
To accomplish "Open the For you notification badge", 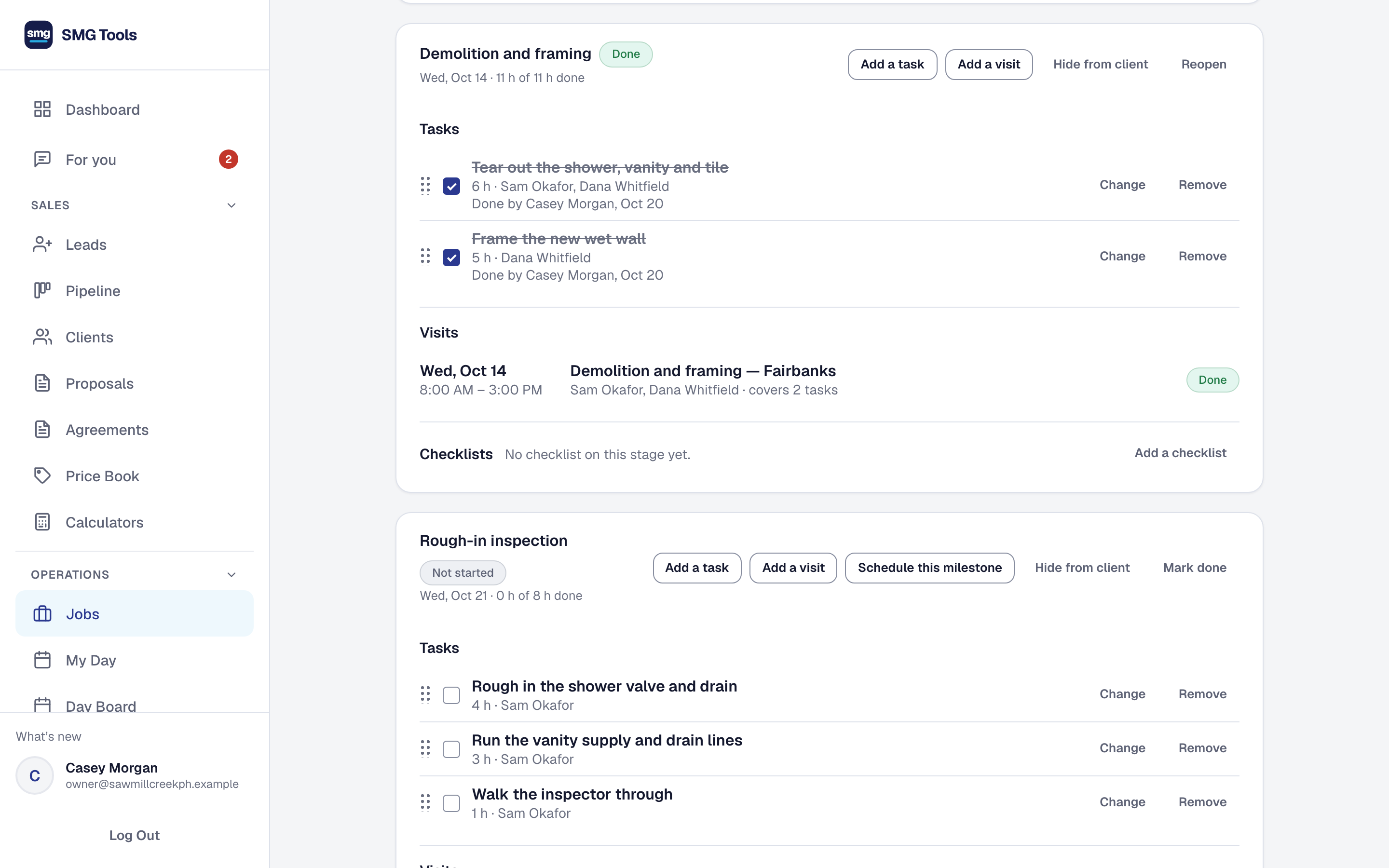I will pyautogui.click(x=229, y=159).
